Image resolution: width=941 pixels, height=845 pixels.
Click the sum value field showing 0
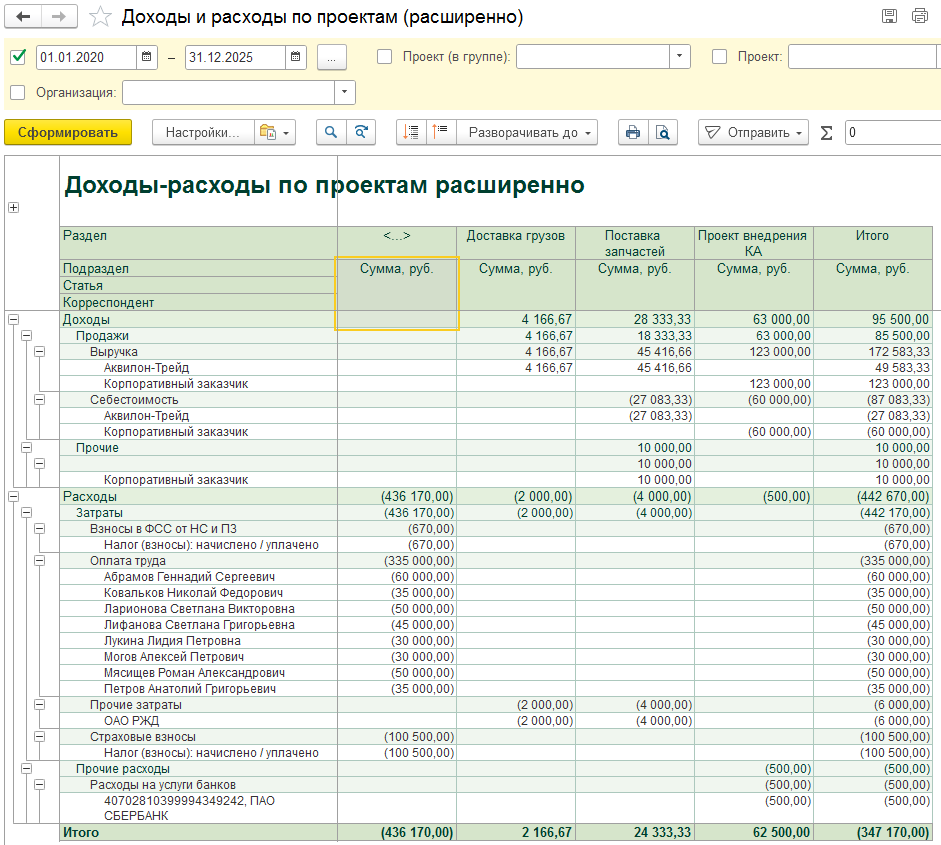pyautogui.click(x=893, y=133)
